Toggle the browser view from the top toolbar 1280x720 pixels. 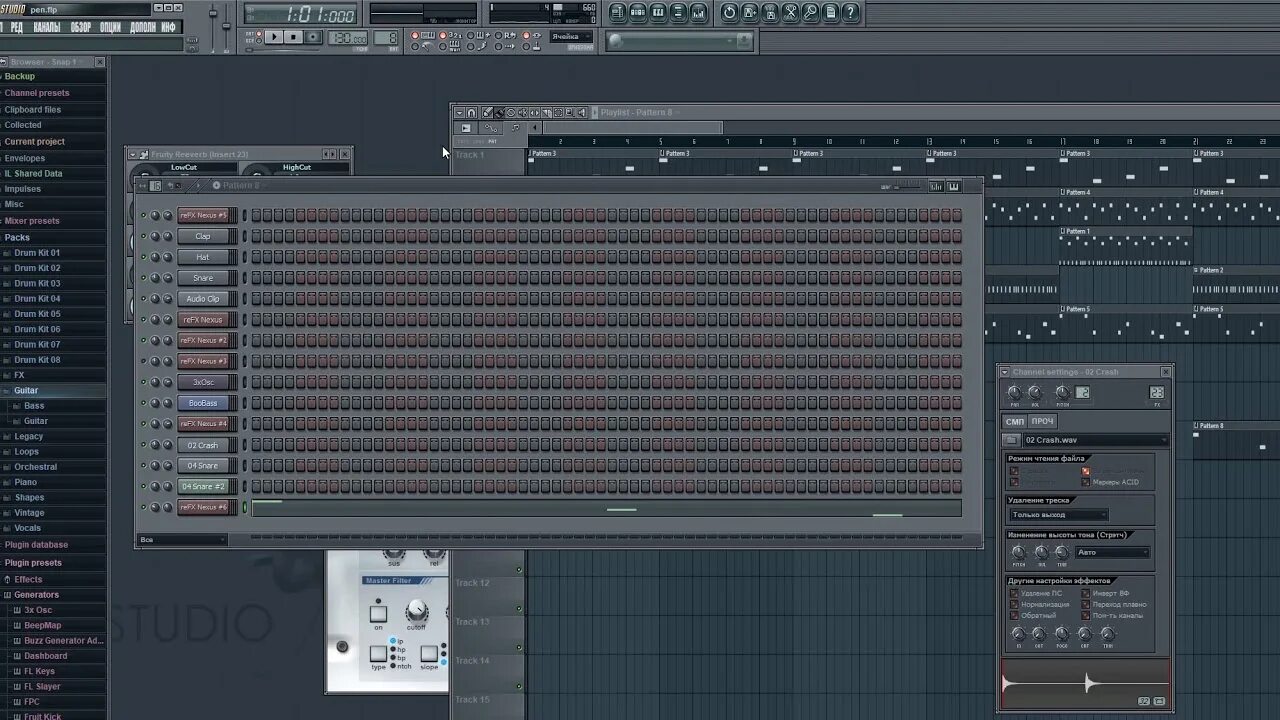point(678,12)
